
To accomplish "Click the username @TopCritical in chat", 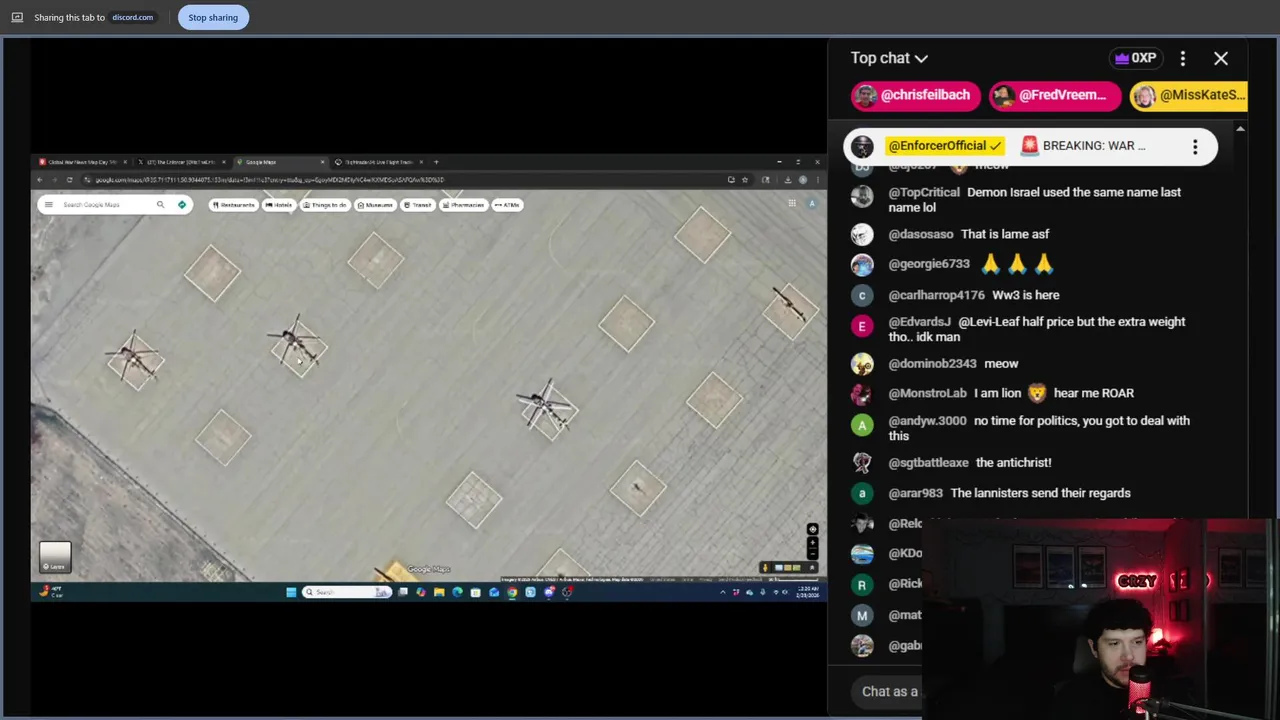I will tap(923, 192).
